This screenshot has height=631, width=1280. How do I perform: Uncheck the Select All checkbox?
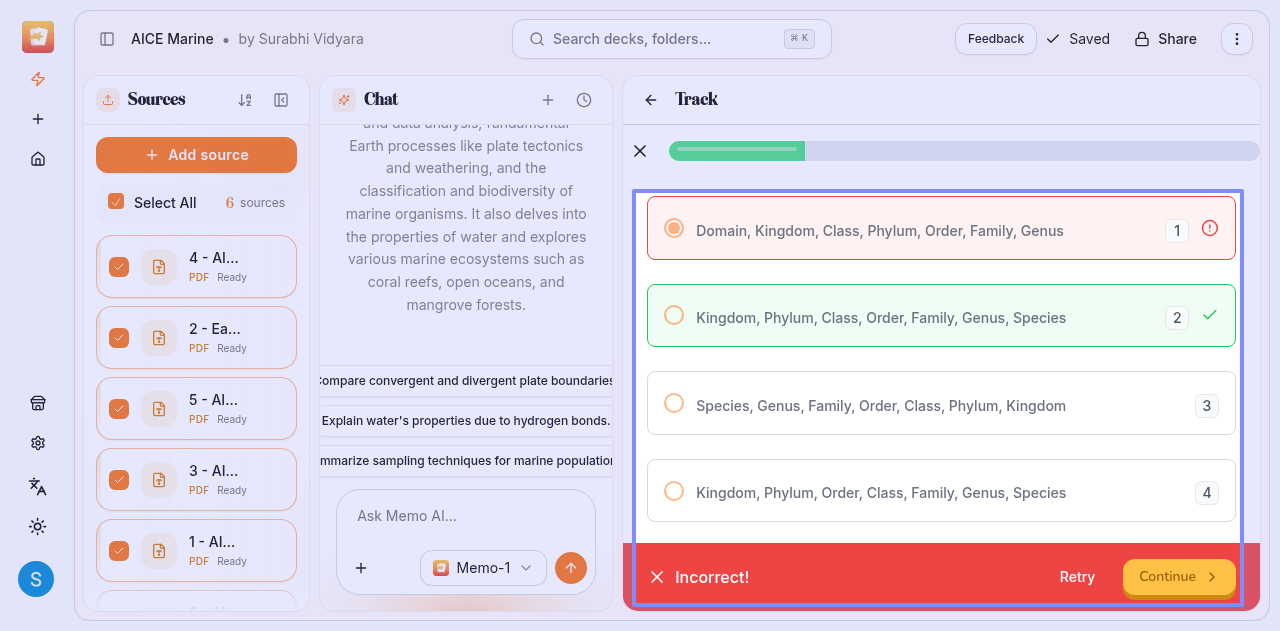116,202
